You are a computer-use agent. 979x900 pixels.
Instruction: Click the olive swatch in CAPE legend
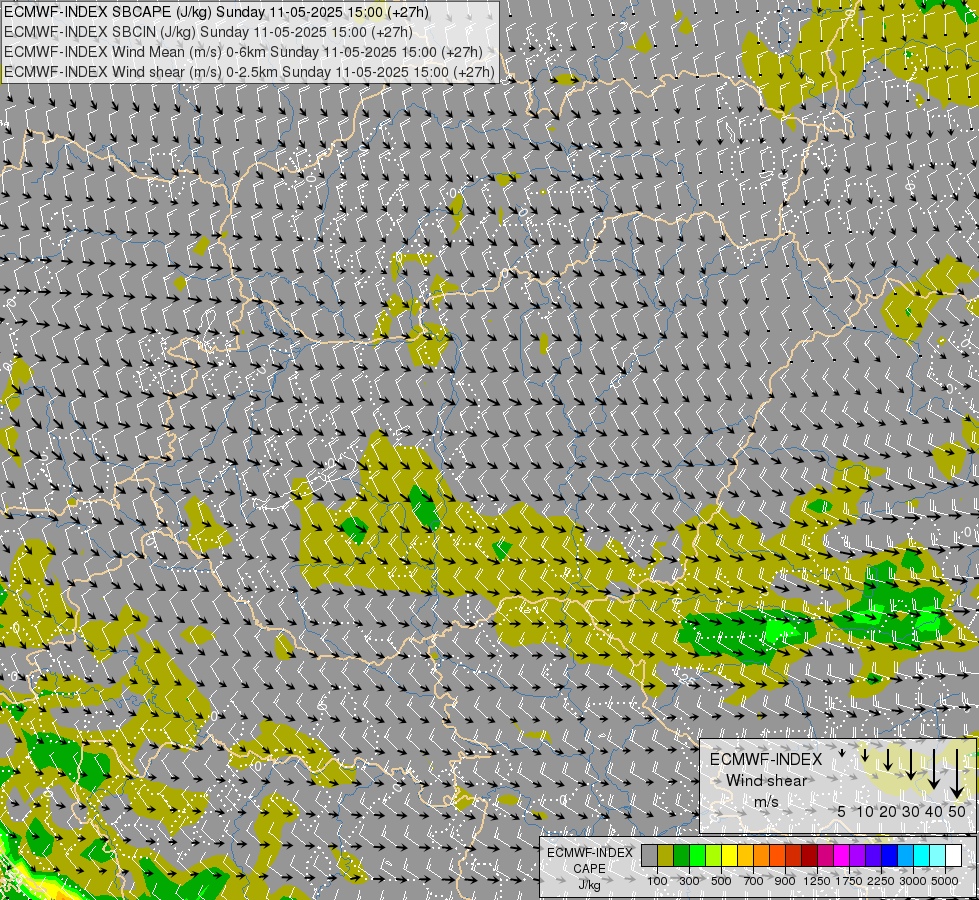[666, 855]
